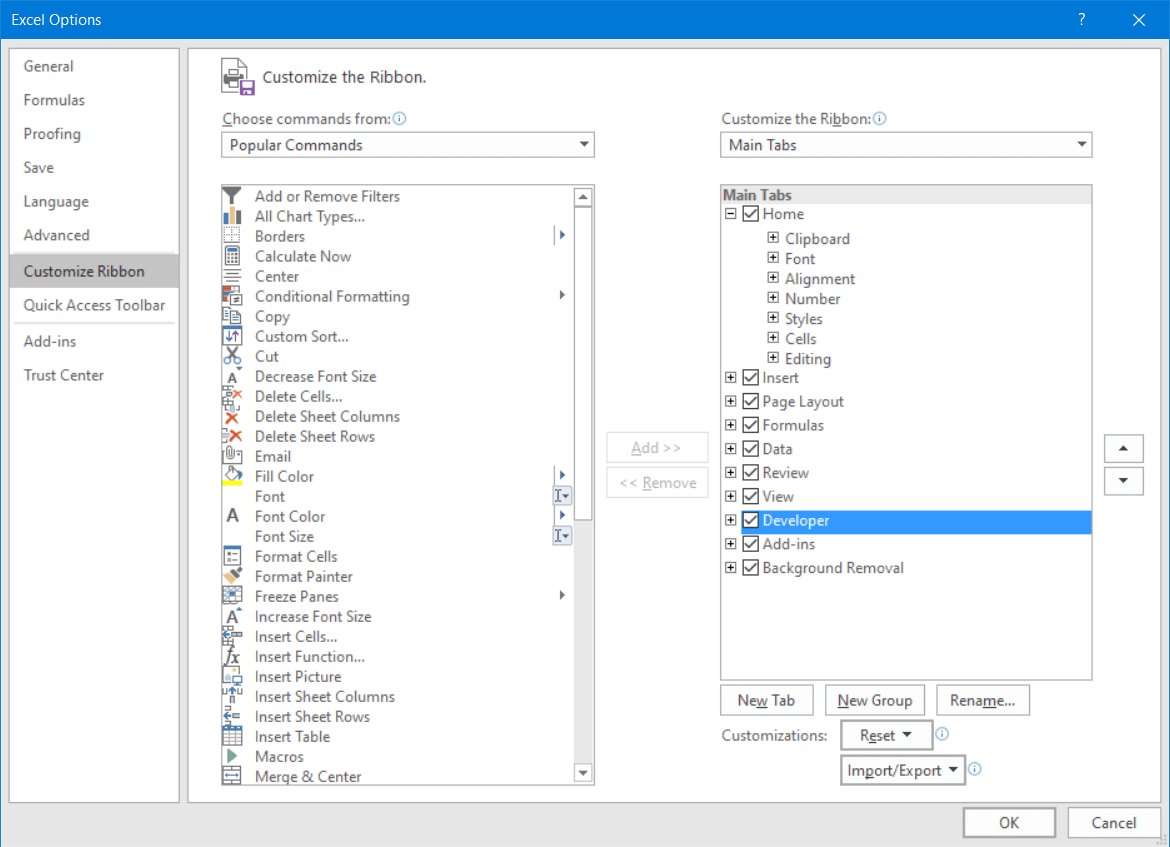1170x847 pixels.
Task: Click the command list scroll down arrow
Action: point(583,772)
